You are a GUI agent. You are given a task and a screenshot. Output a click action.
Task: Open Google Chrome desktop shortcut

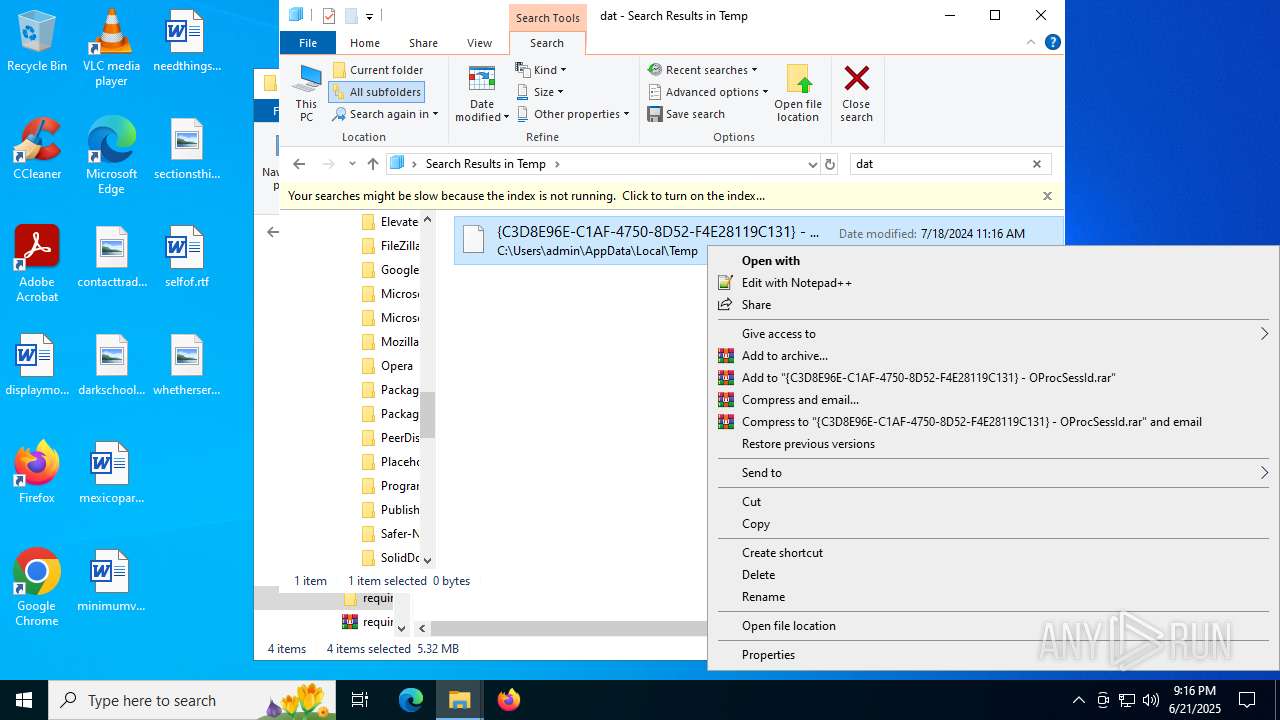(37, 588)
